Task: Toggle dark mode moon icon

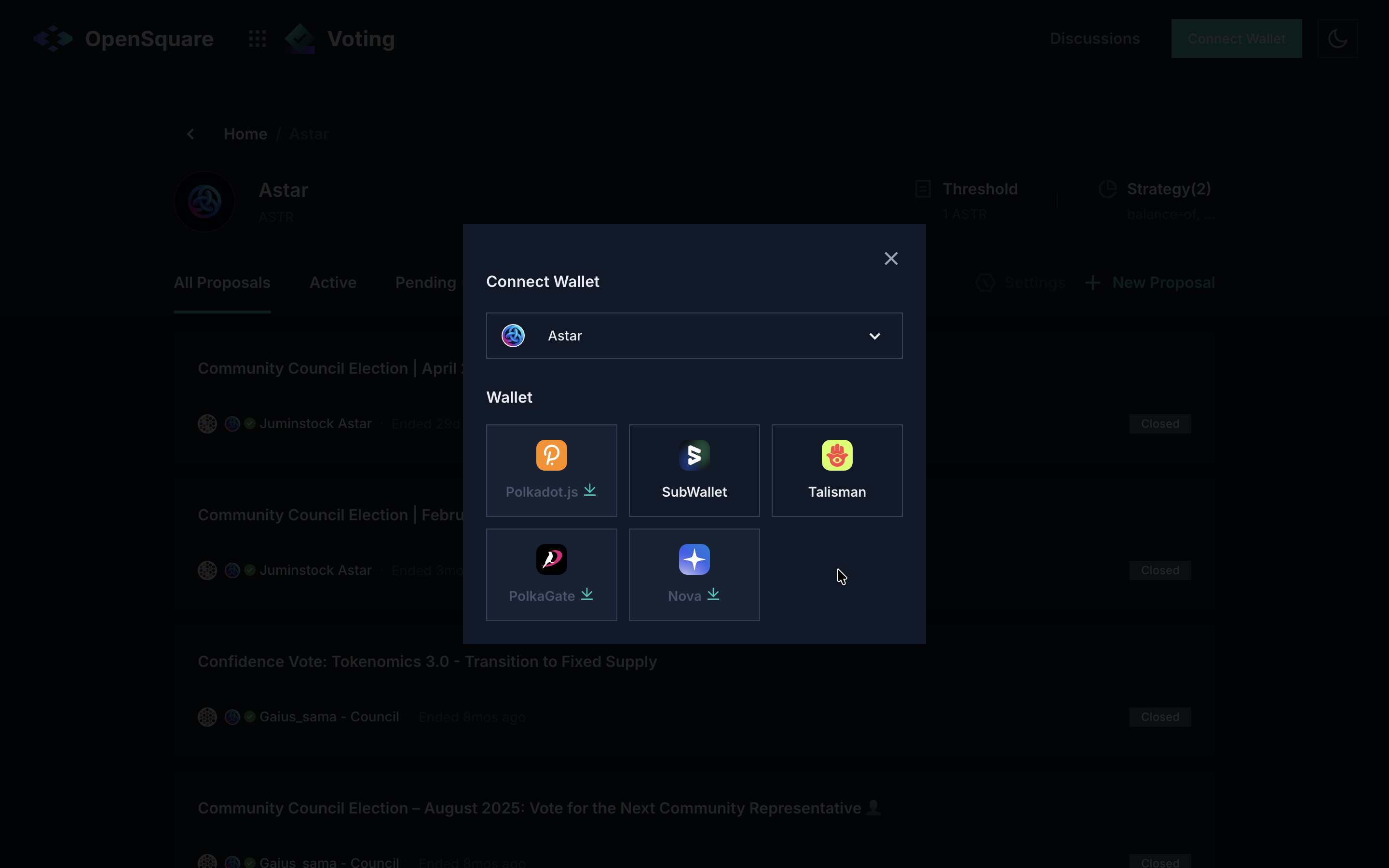Action: (x=1337, y=39)
